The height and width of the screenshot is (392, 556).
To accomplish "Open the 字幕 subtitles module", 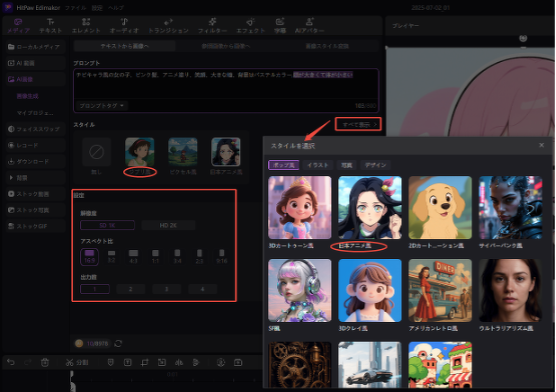I will (x=280, y=26).
